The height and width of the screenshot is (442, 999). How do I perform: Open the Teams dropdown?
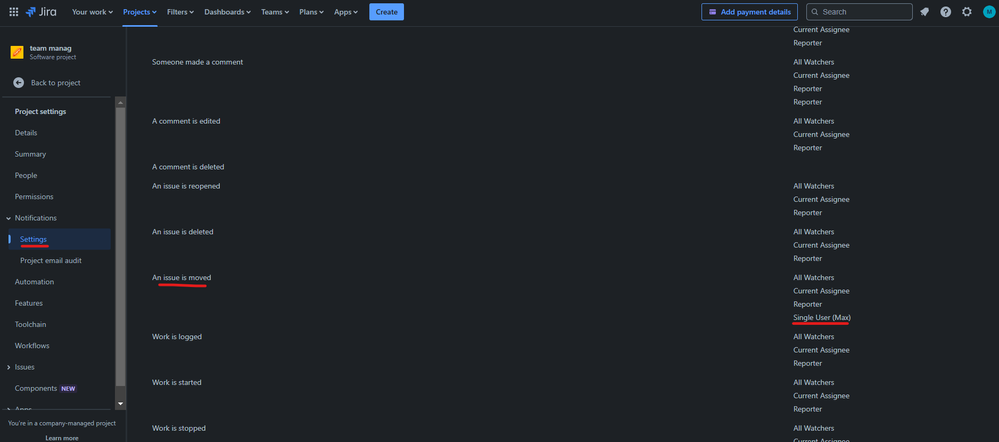point(275,11)
